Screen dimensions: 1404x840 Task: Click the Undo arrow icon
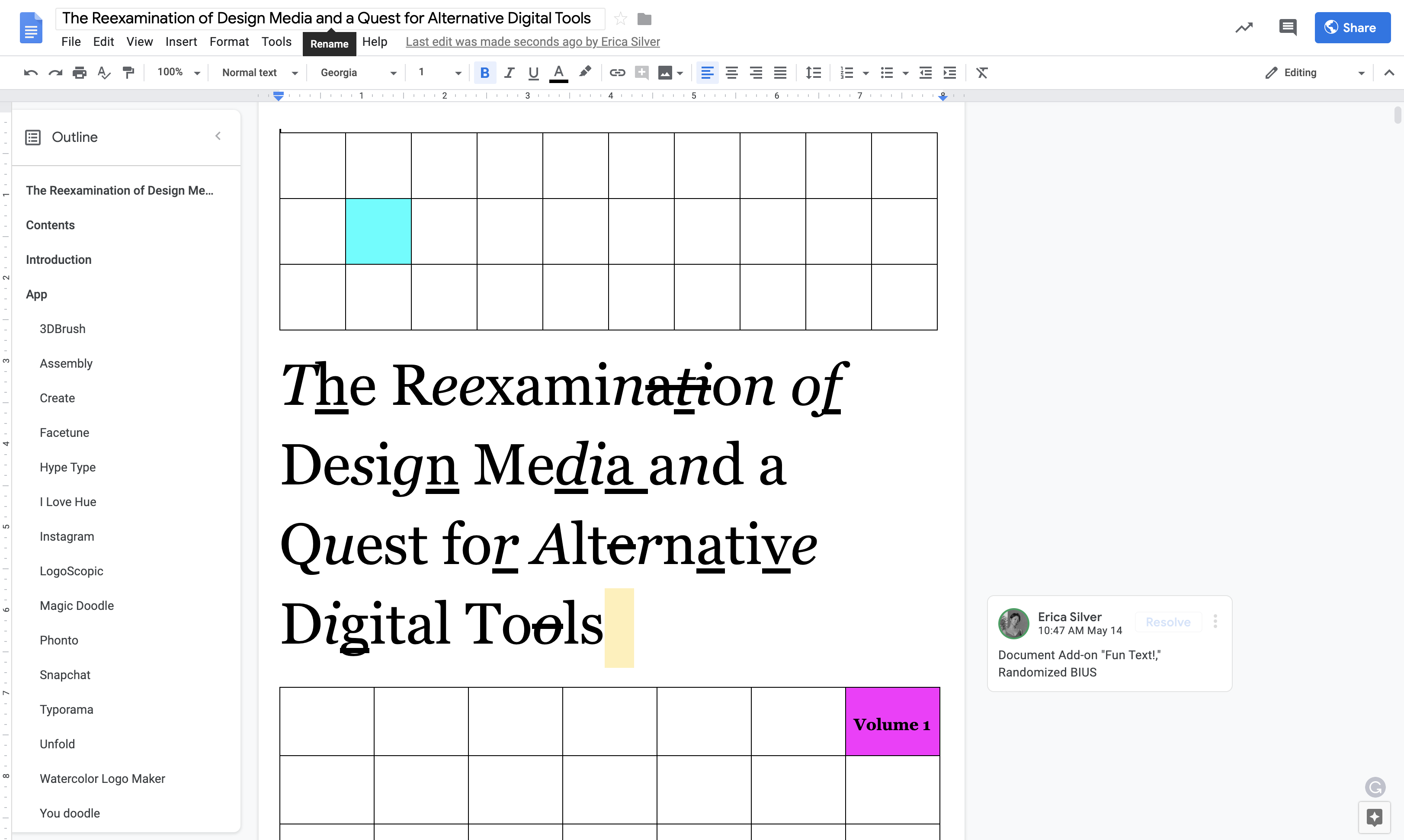coord(31,73)
